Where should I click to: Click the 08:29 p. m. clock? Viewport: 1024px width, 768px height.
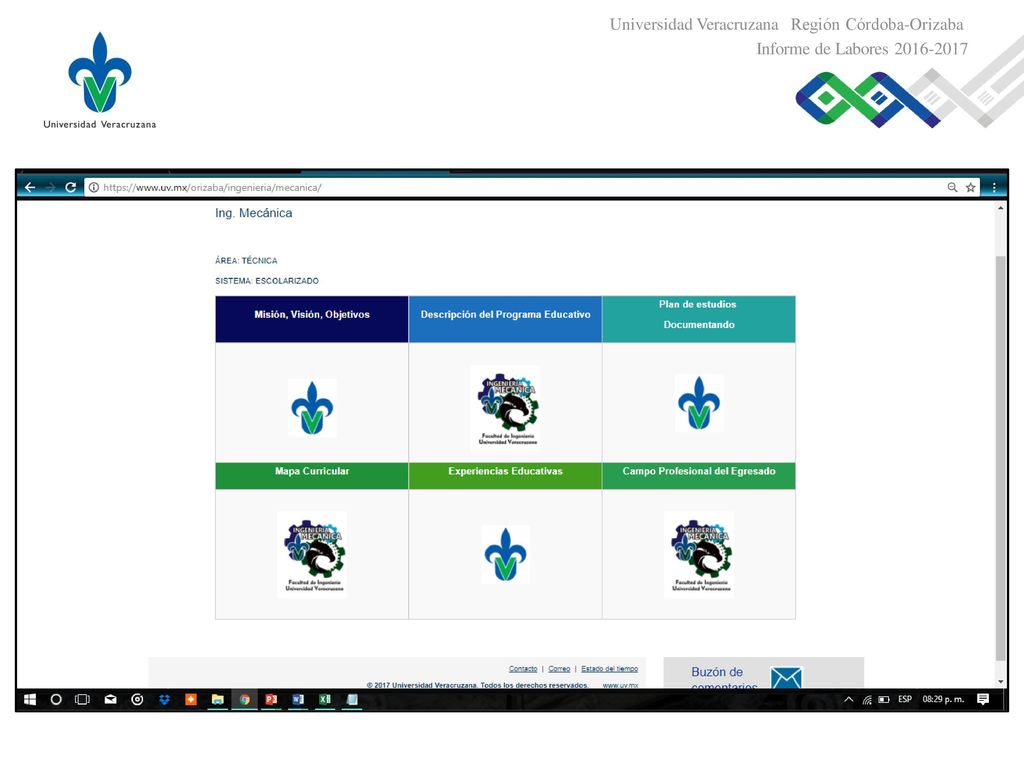pyautogui.click(x=943, y=699)
